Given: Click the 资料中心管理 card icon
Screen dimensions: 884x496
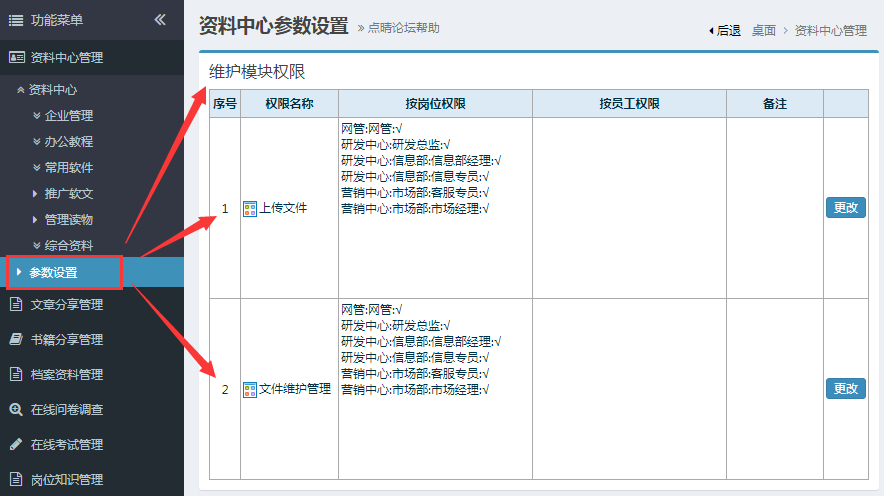Looking at the screenshot, I should point(16,57).
